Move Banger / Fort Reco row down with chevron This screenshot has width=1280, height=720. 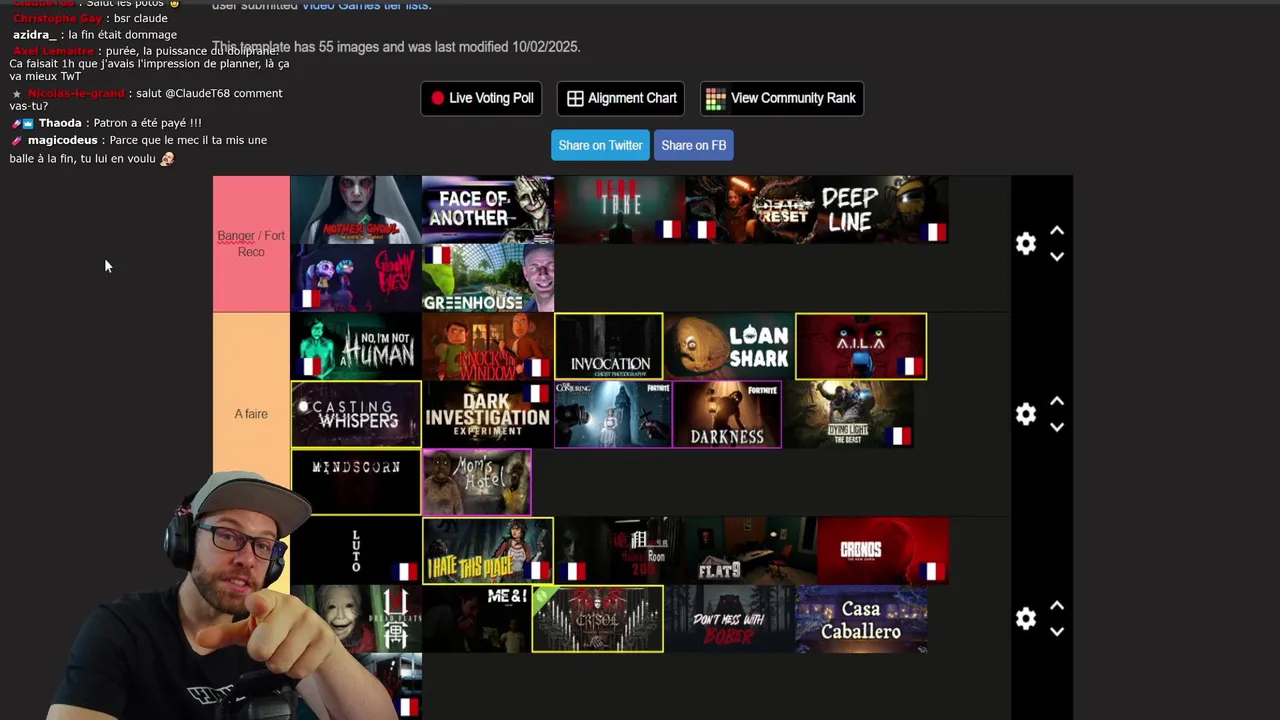point(1057,256)
